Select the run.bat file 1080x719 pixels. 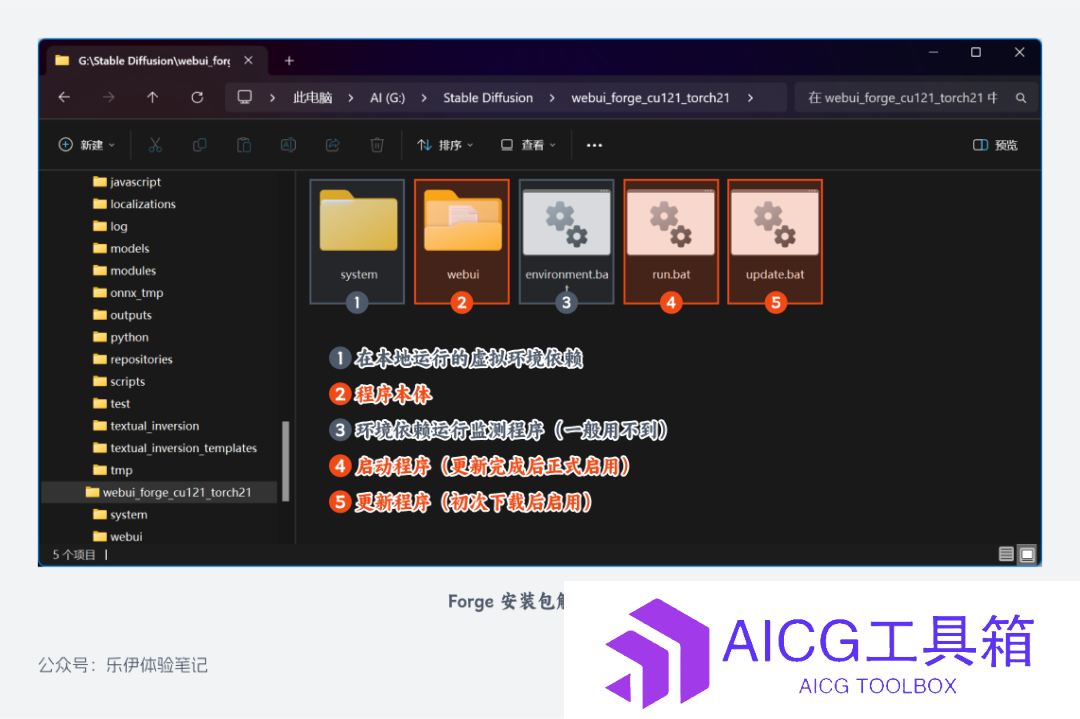(x=671, y=241)
